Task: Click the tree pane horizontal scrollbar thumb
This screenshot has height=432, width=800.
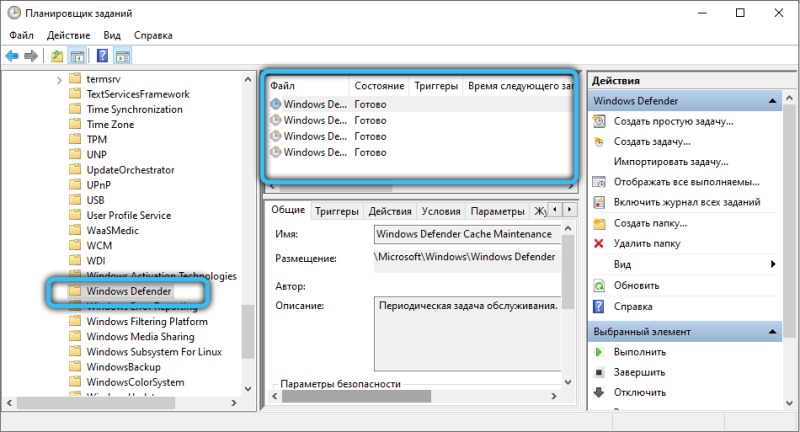Action: coord(96,403)
